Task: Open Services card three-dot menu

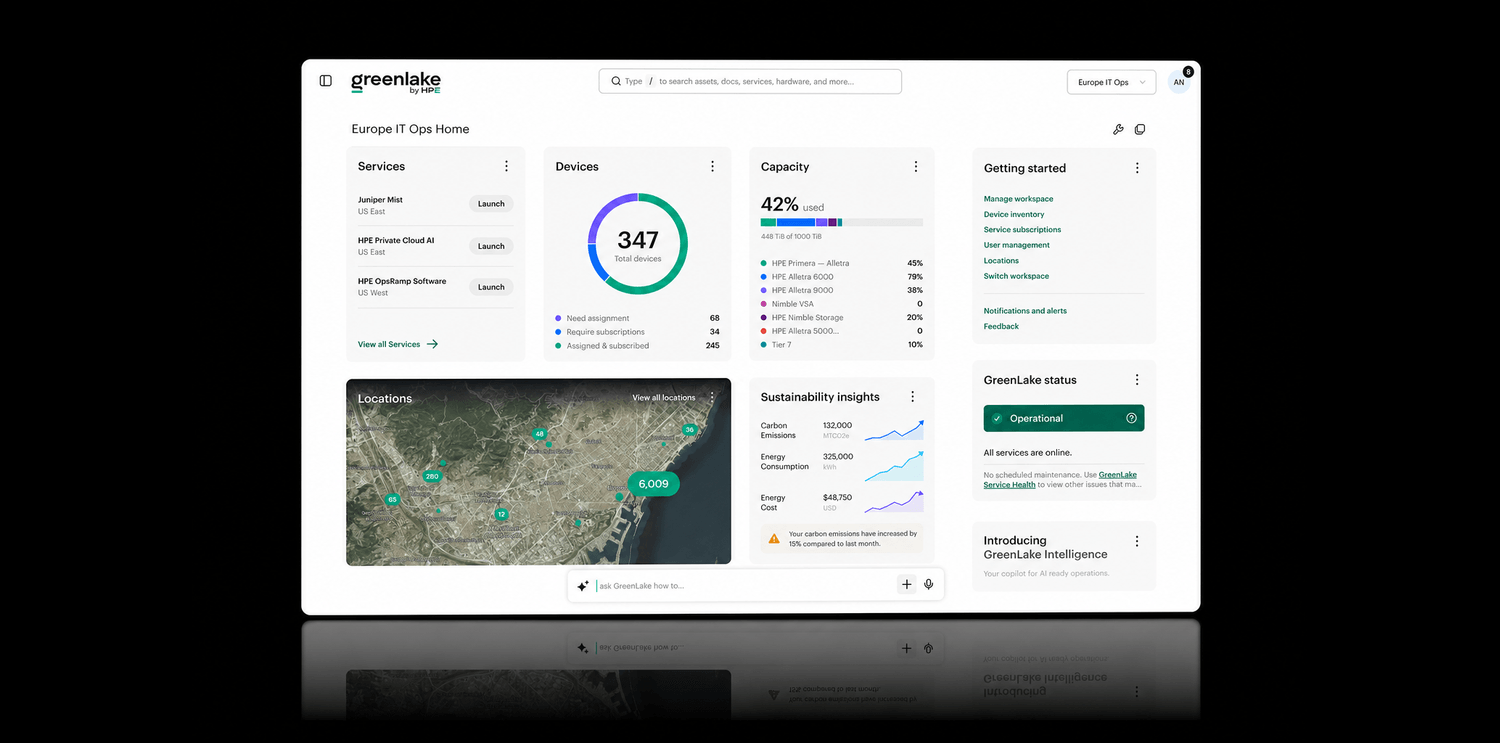Action: 506,166
